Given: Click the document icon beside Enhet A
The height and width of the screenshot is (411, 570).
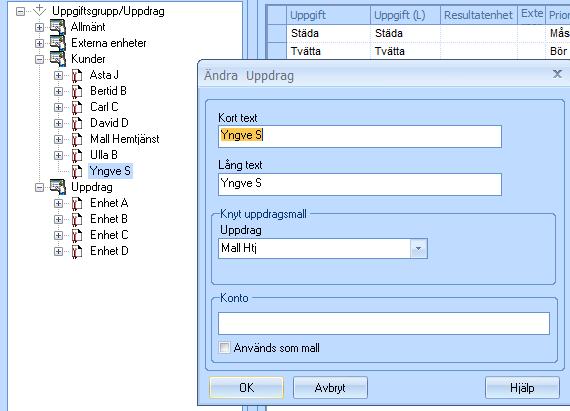Looking at the screenshot, I should [77, 203].
